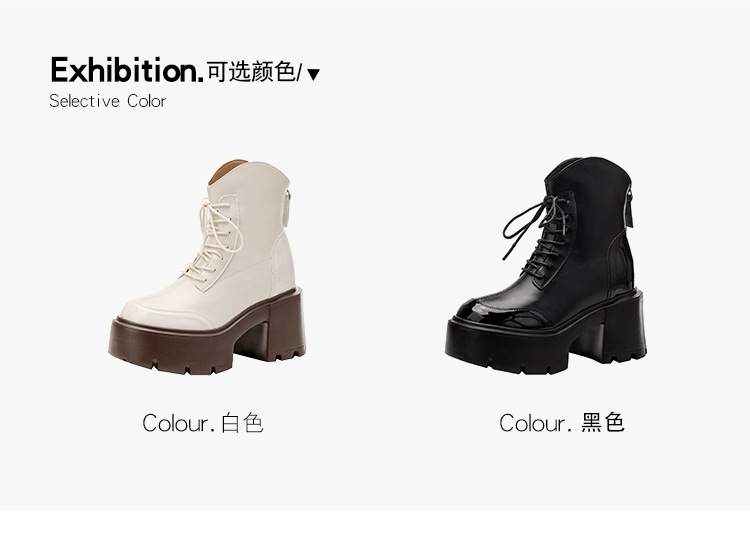This screenshot has height=533, width=750.
Task: Click the '可选颜色' heading text
Action: coord(251,72)
